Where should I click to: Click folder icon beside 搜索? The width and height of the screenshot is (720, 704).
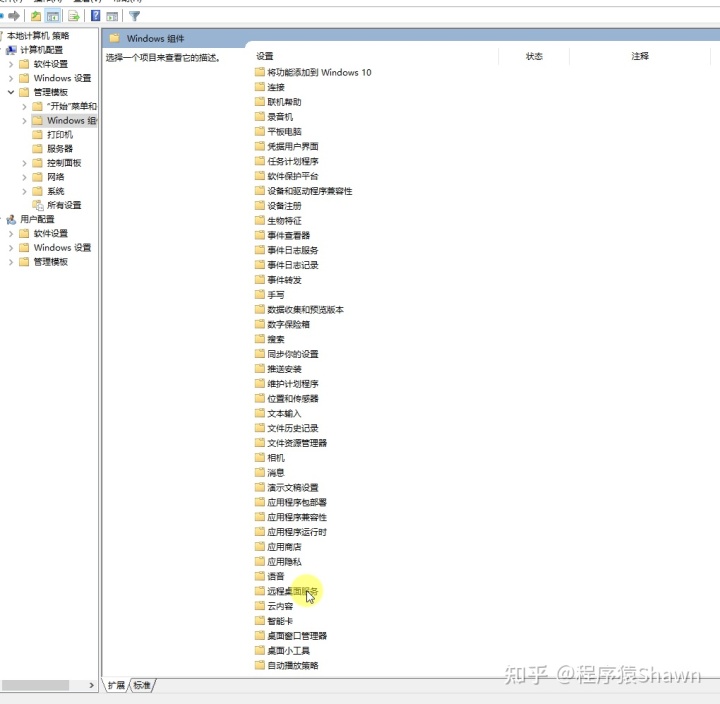pos(260,339)
